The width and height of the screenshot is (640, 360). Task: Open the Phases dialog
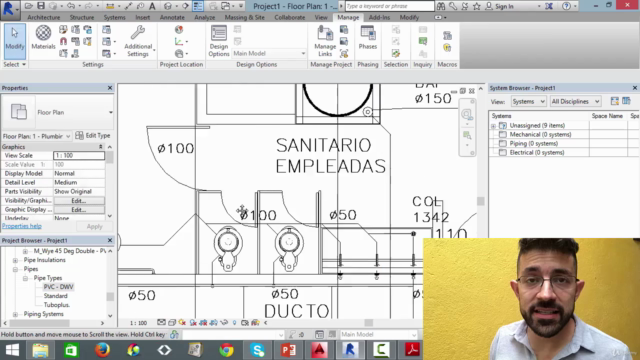tap(368, 37)
